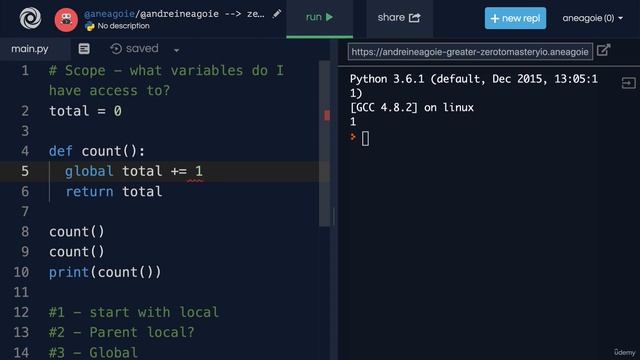Click 'count()' on line 8
Screen dimensions: 640x360
pyautogui.click(x=77, y=232)
